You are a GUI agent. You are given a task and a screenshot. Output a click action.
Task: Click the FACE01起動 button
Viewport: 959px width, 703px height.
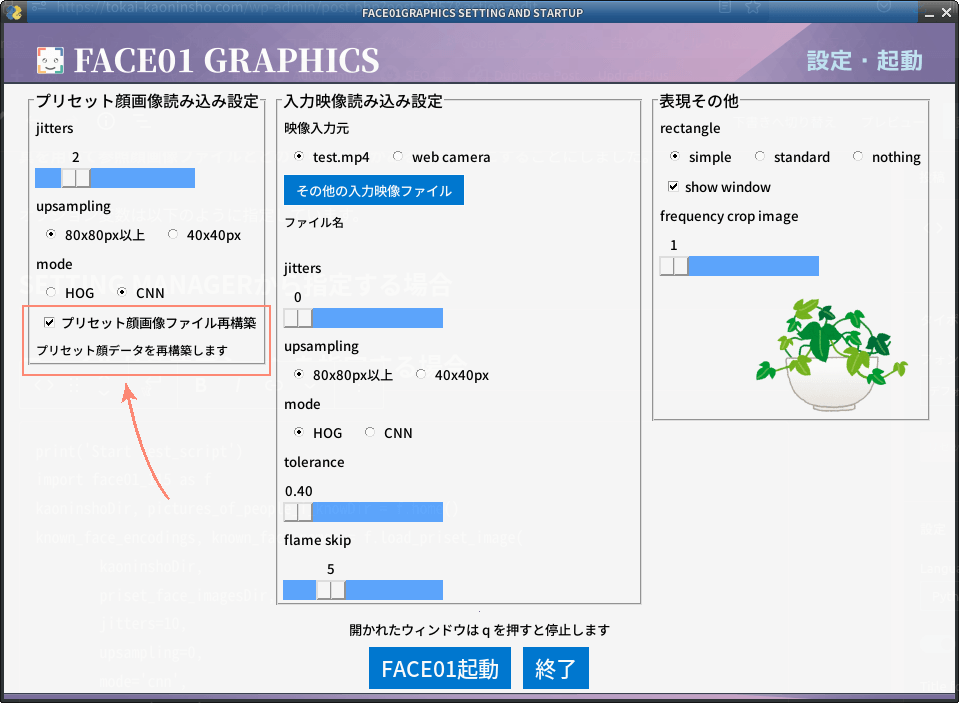440,668
